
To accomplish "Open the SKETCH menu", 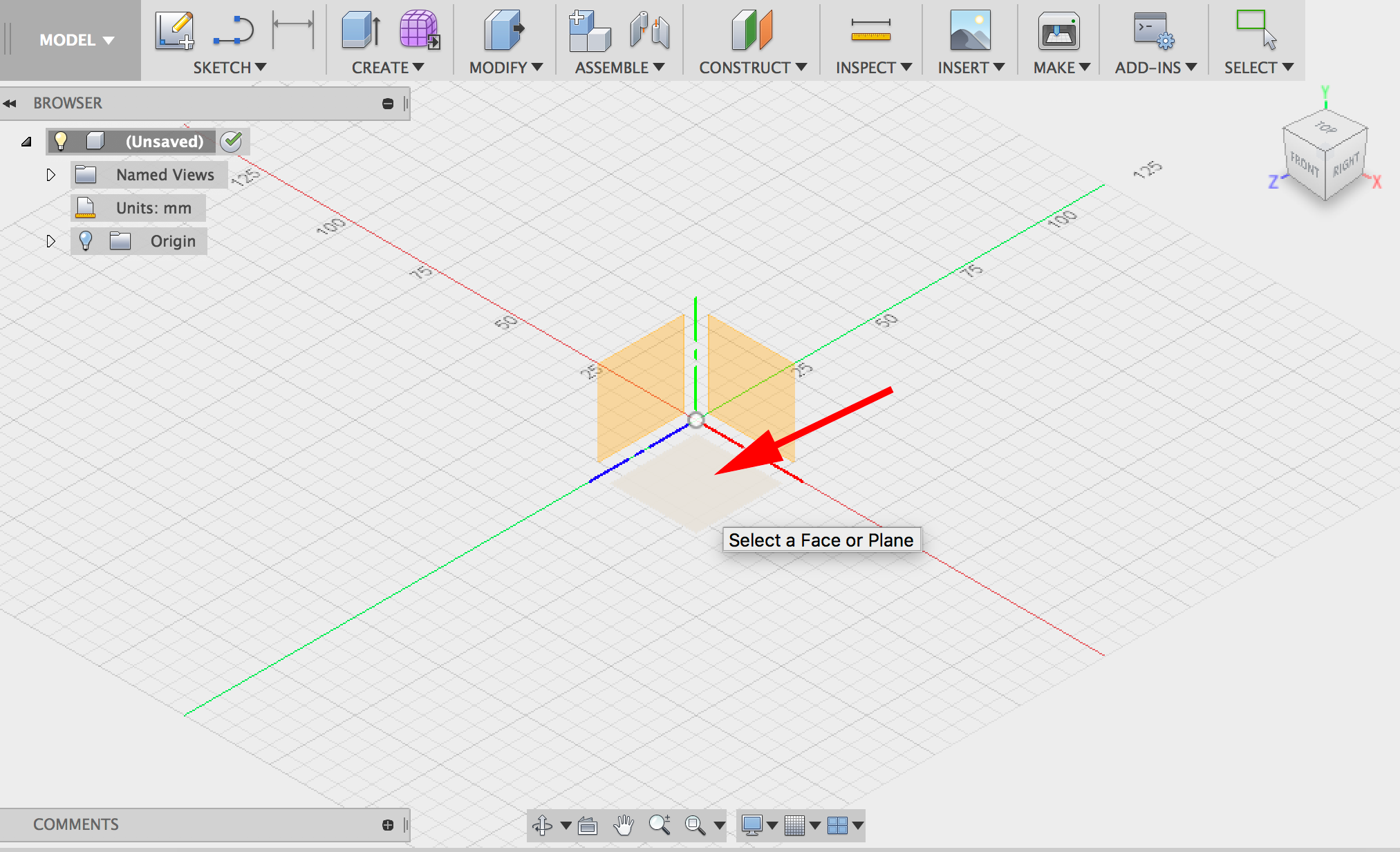I will tap(230, 68).
